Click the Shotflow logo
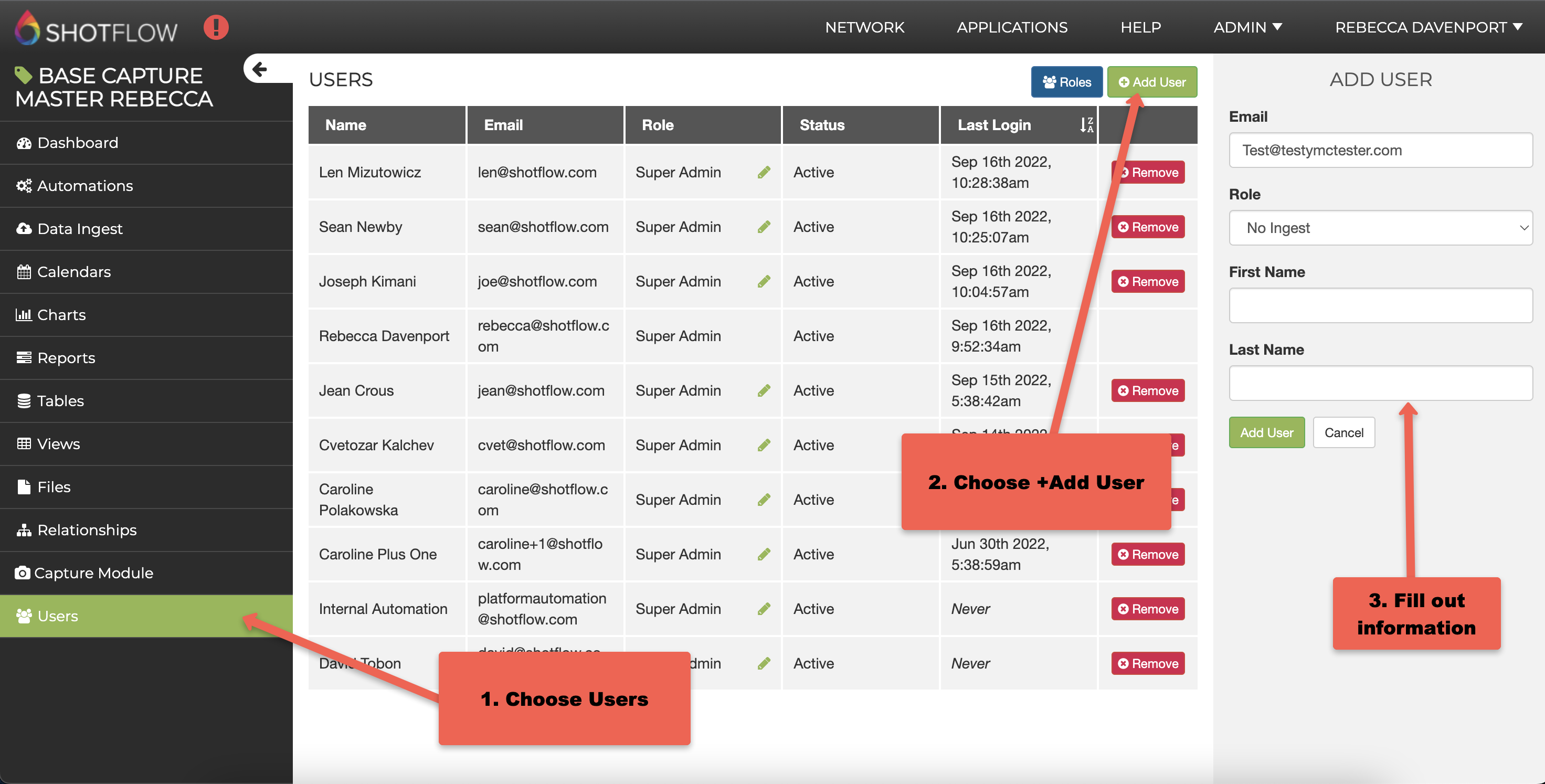The image size is (1545, 784). (x=96, y=28)
